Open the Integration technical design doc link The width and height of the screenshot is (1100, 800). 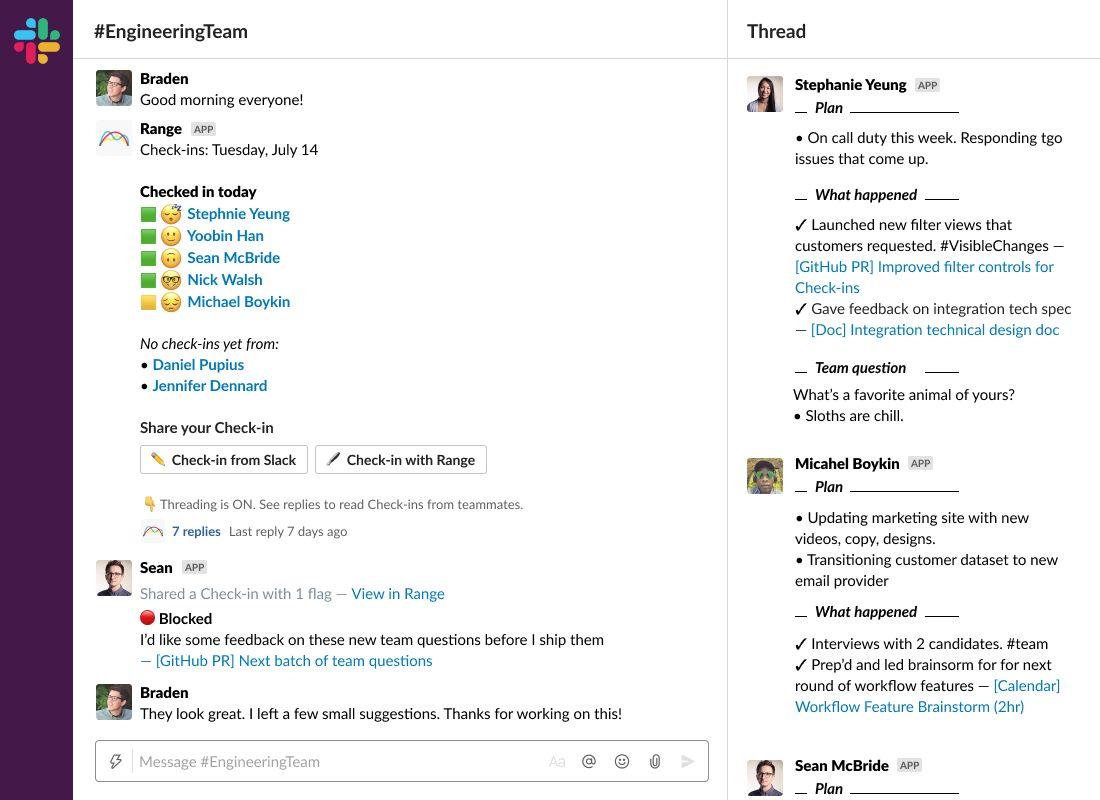pos(934,330)
